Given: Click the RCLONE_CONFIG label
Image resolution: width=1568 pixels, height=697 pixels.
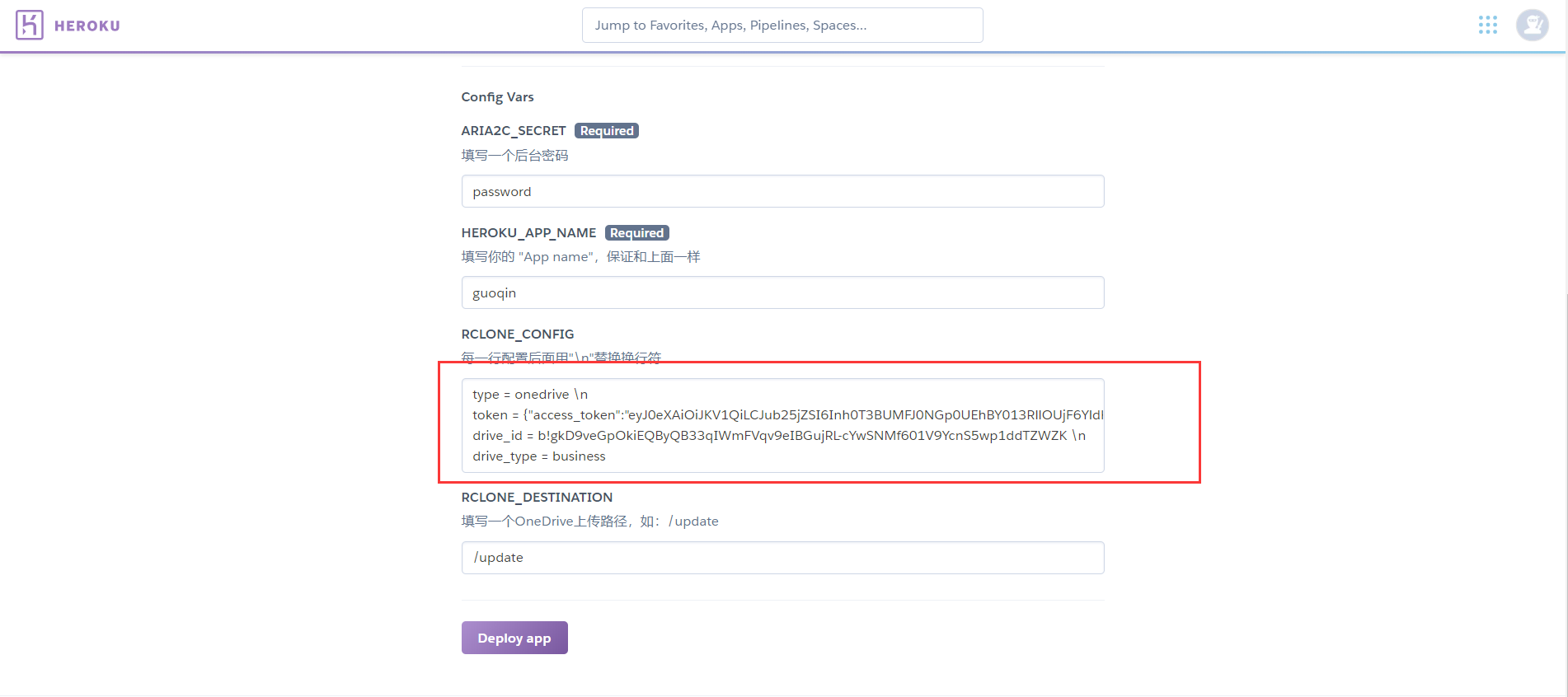Looking at the screenshot, I should (x=517, y=334).
